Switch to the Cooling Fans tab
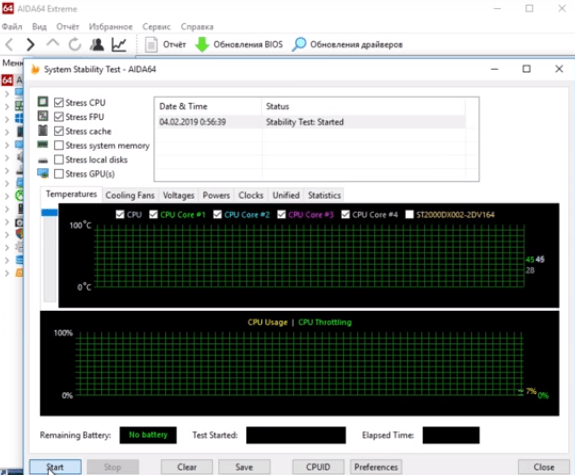 tap(130, 195)
